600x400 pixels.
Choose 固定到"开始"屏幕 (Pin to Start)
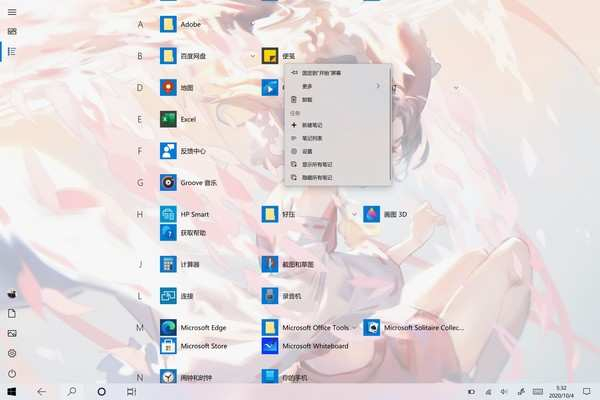click(x=338, y=73)
